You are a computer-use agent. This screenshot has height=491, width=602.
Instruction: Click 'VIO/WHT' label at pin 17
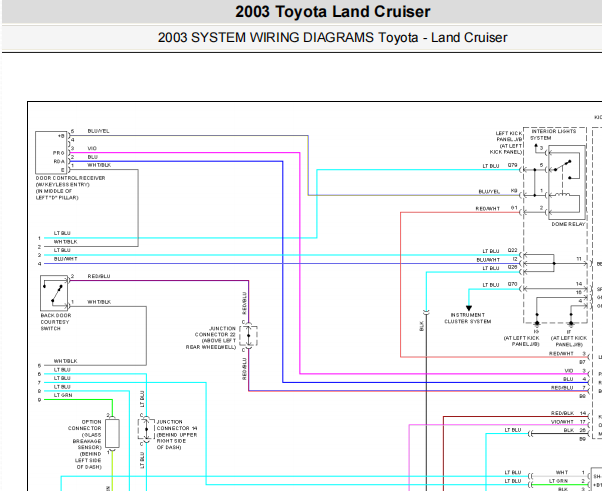click(562, 422)
